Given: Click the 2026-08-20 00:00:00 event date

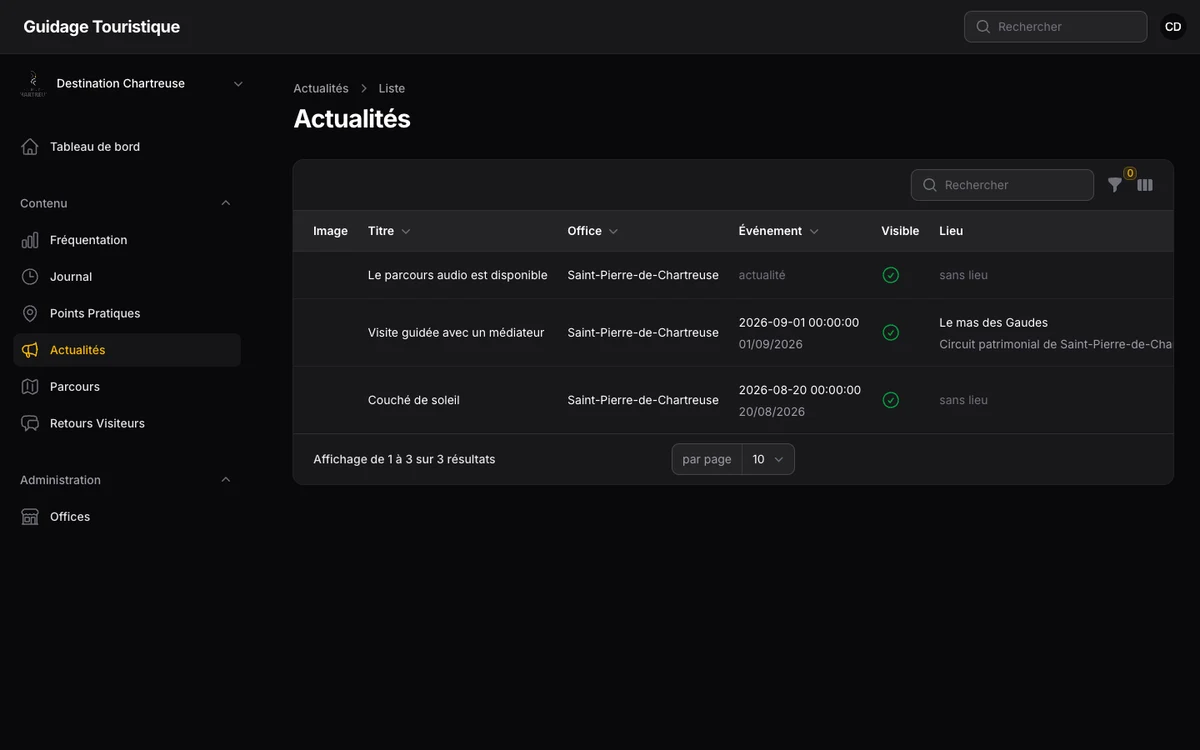Looking at the screenshot, I should click(x=799, y=390).
